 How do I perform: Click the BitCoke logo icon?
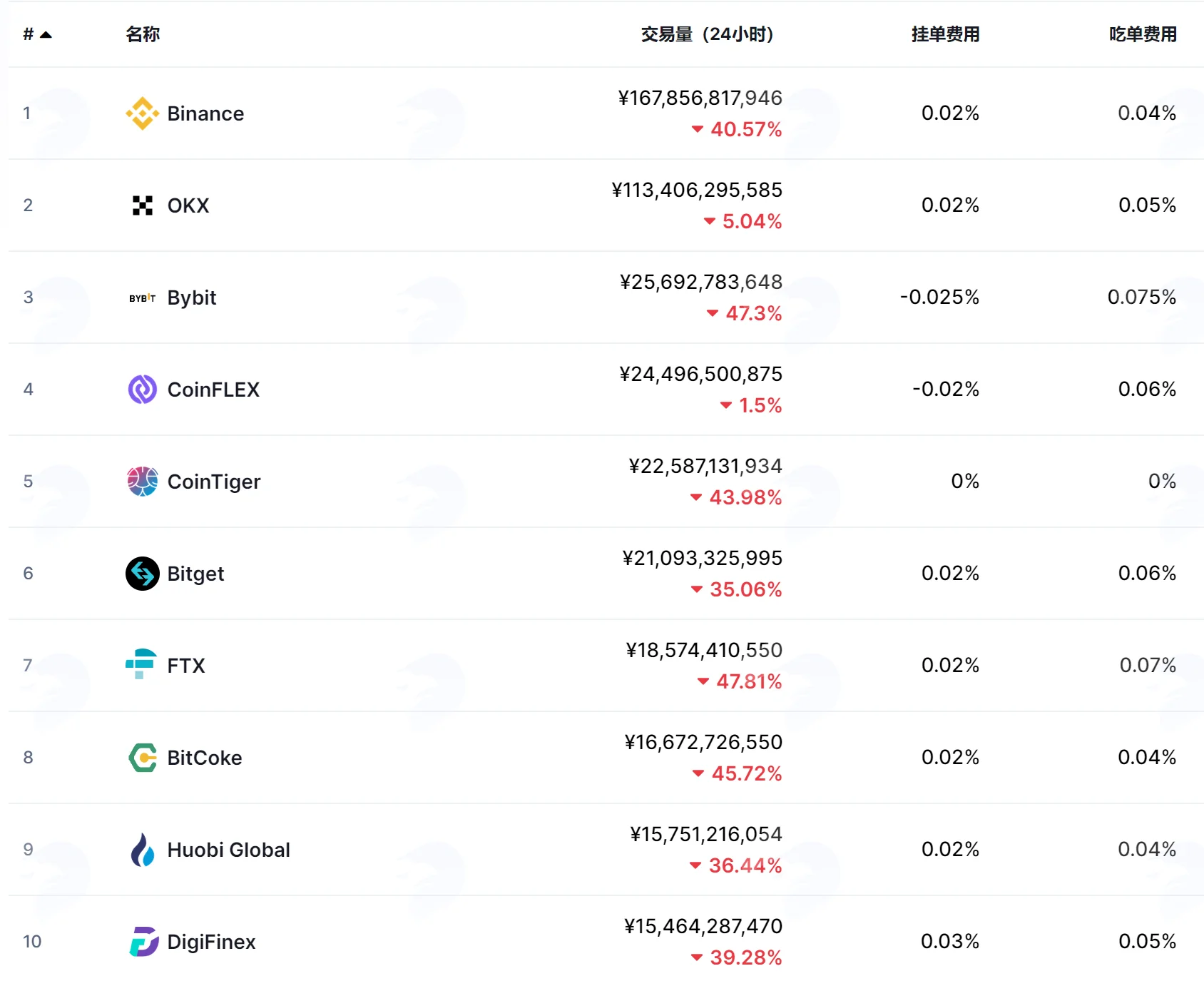pyautogui.click(x=143, y=758)
